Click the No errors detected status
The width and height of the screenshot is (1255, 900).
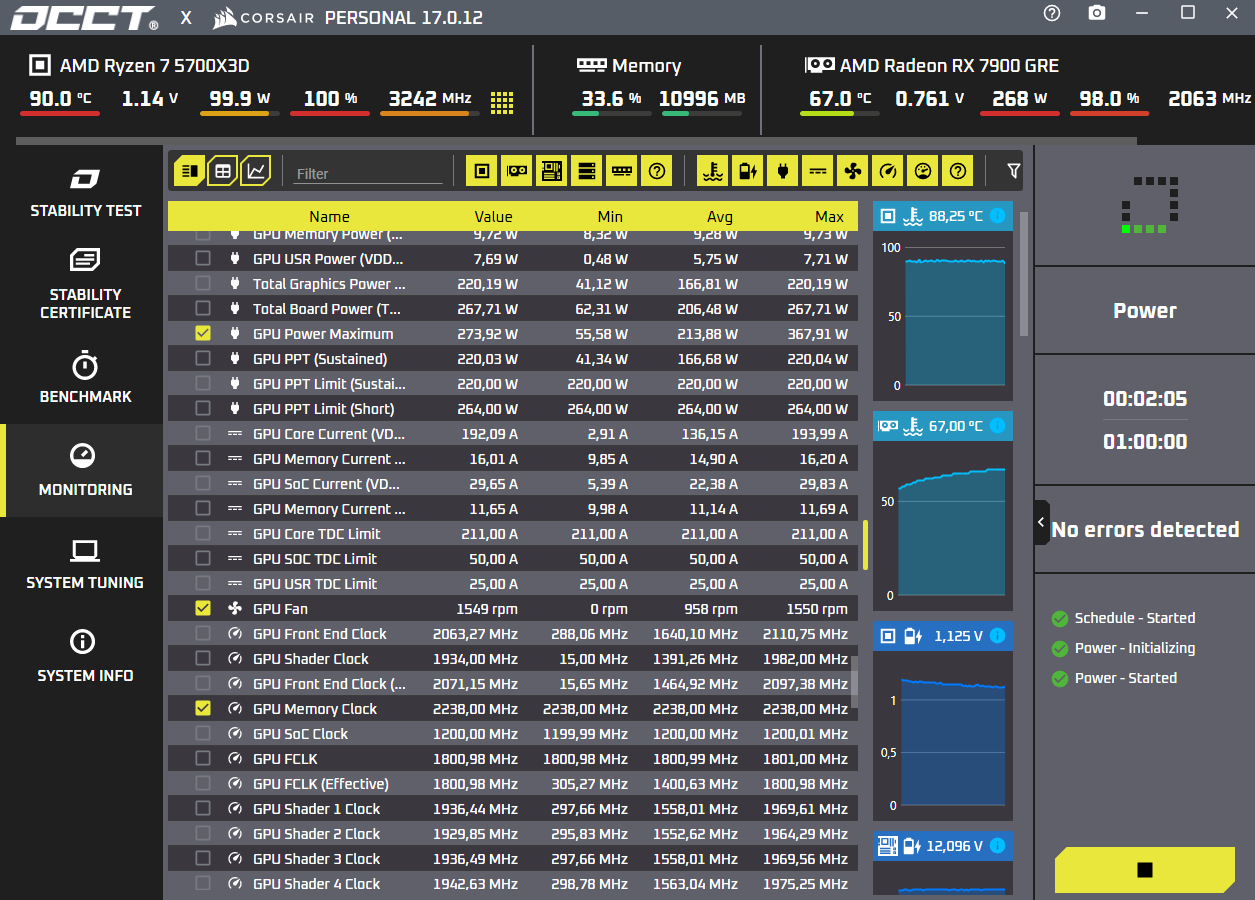1145,529
